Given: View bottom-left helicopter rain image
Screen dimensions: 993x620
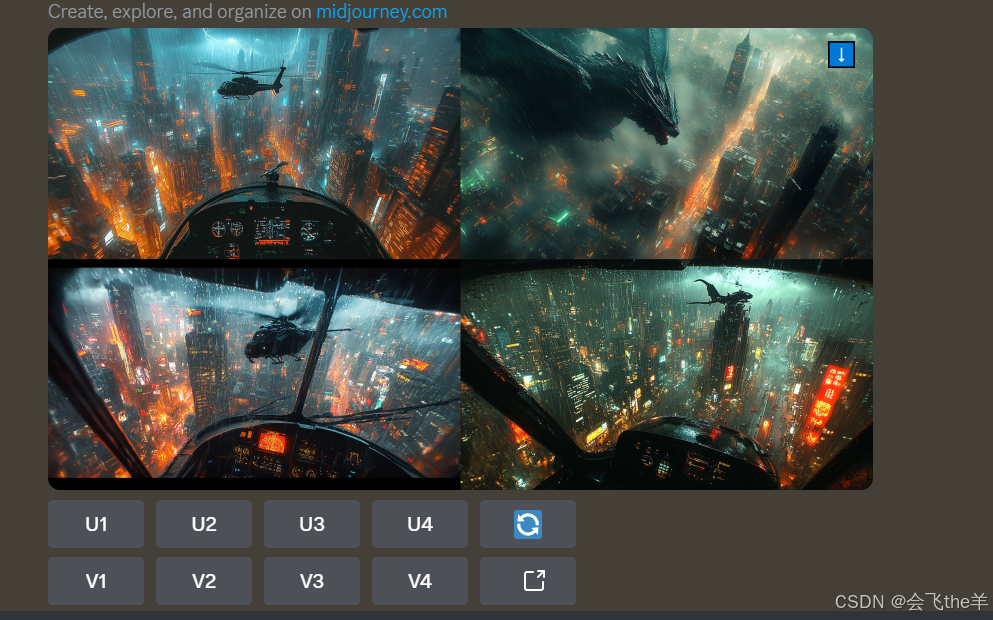Looking at the screenshot, I should coord(254,374).
